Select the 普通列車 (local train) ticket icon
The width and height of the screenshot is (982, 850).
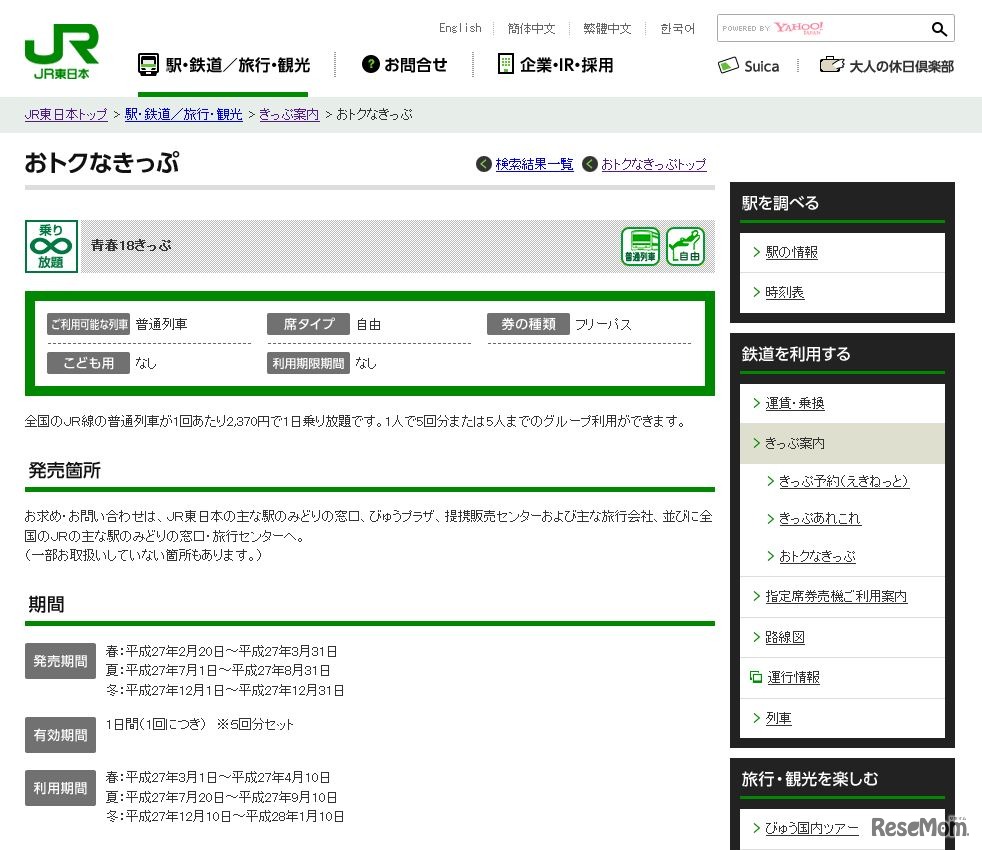640,245
